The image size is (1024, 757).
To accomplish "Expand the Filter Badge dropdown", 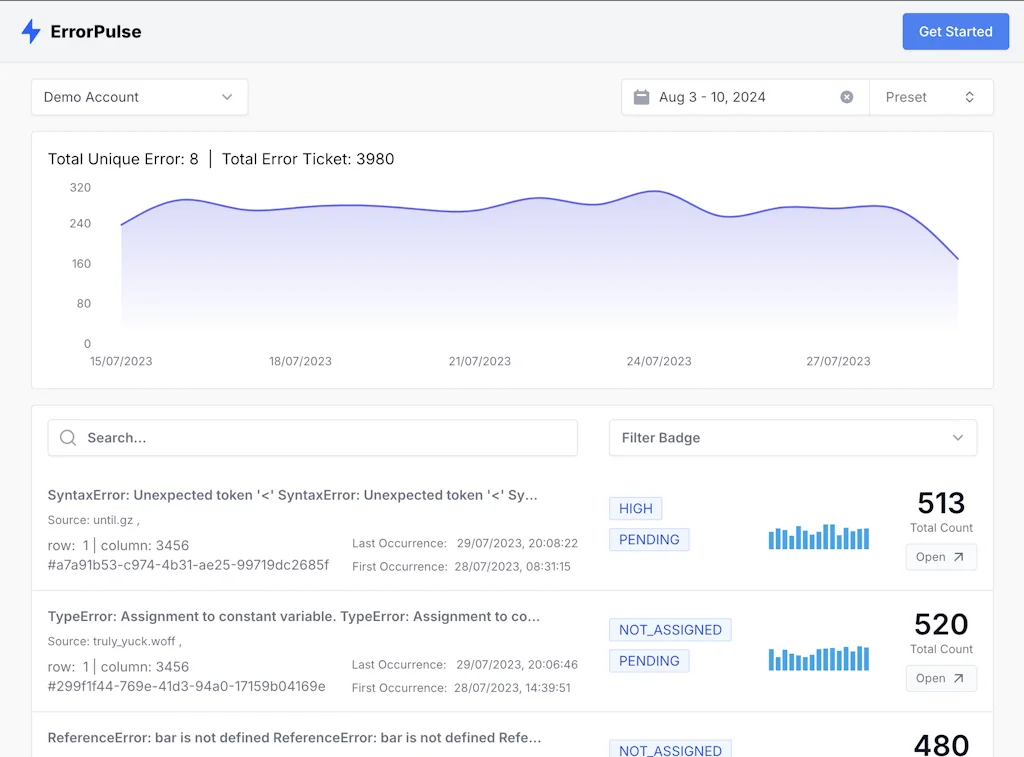I will pyautogui.click(x=792, y=437).
